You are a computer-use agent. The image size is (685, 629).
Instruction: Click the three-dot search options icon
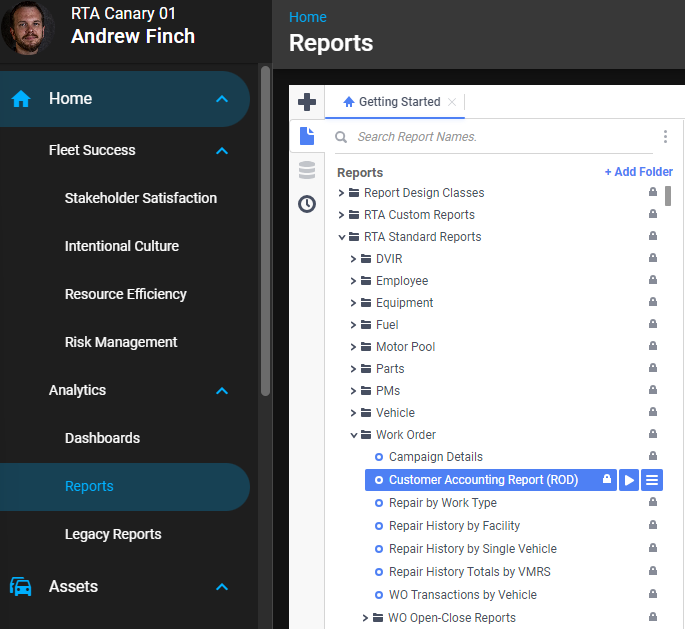665,137
